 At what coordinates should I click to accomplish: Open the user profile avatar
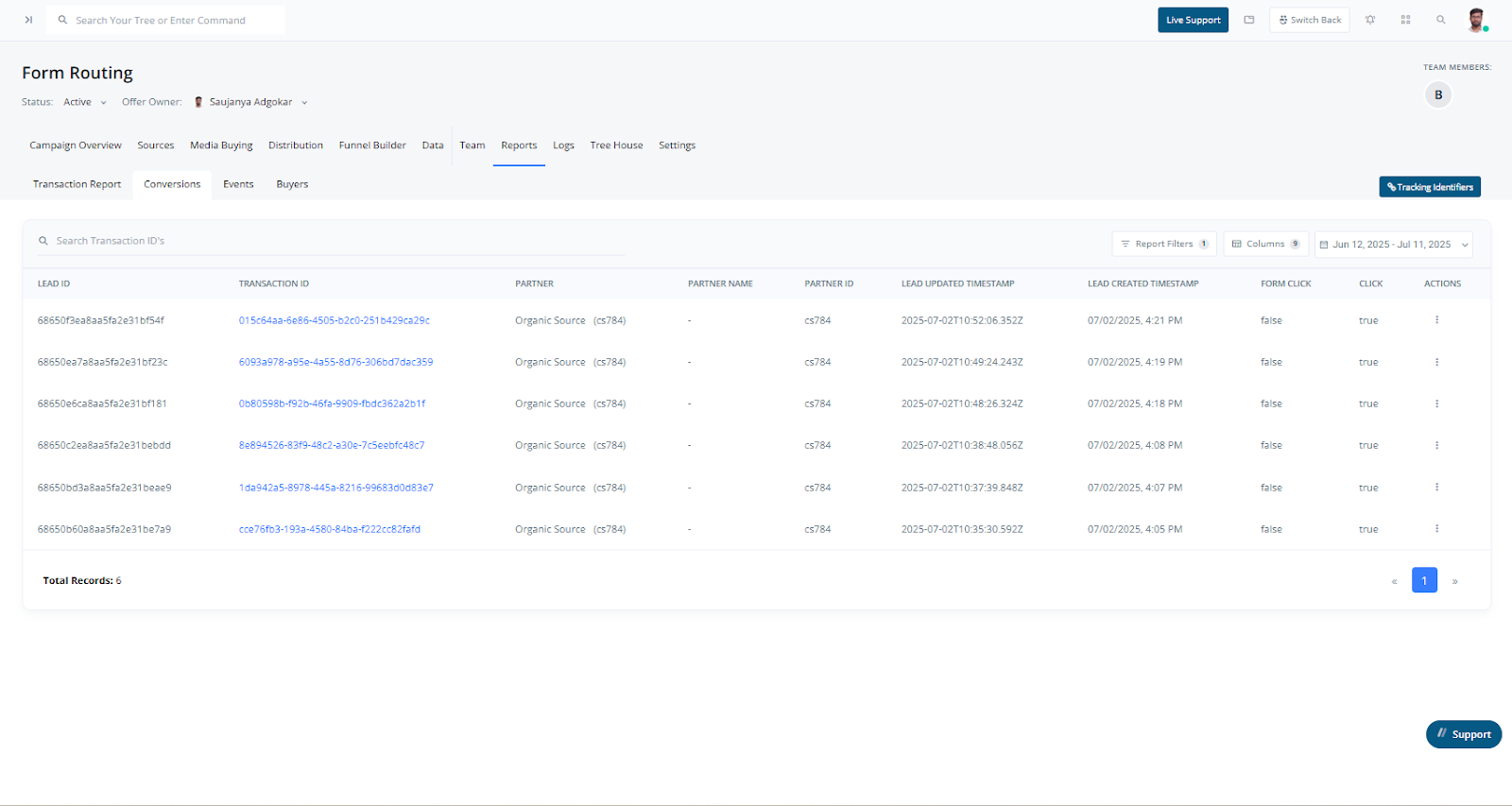click(x=1476, y=20)
